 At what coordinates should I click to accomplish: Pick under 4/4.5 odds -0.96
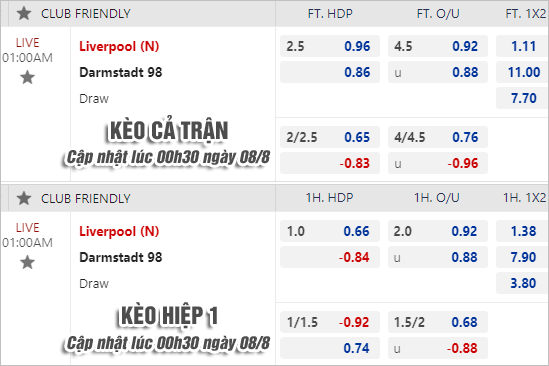tap(438, 163)
